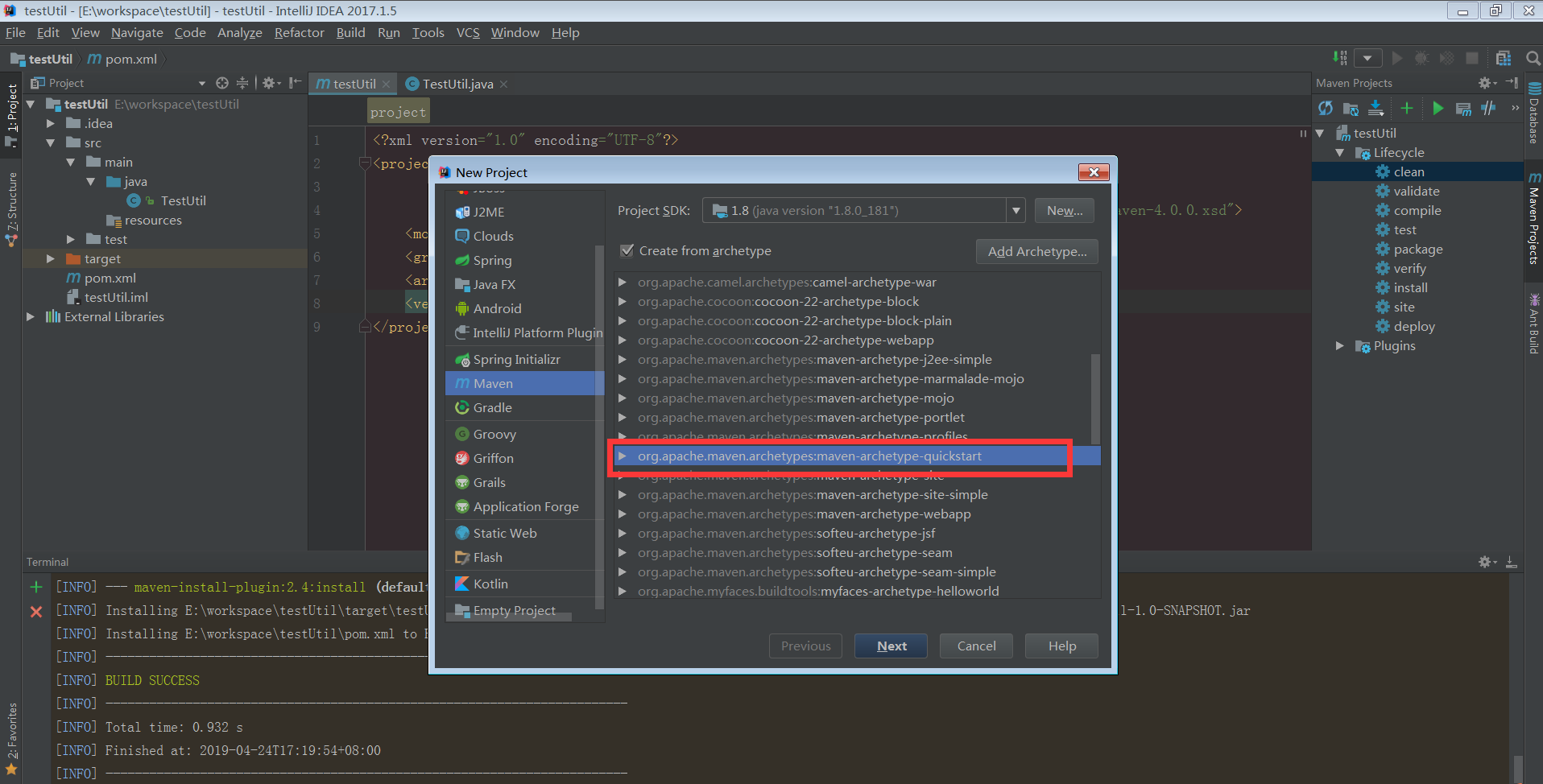This screenshot has width=1543, height=784.
Task: Open the Refactor menu
Action: click(x=299, y=33)
